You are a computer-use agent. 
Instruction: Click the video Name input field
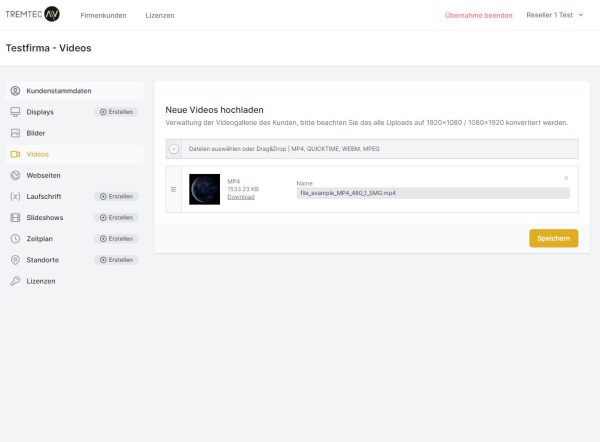(433, 193)
